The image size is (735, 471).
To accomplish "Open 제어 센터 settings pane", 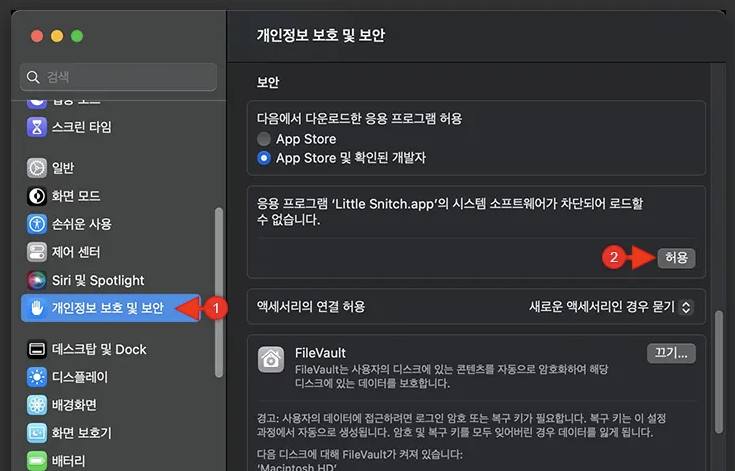I will coord(111,252).
